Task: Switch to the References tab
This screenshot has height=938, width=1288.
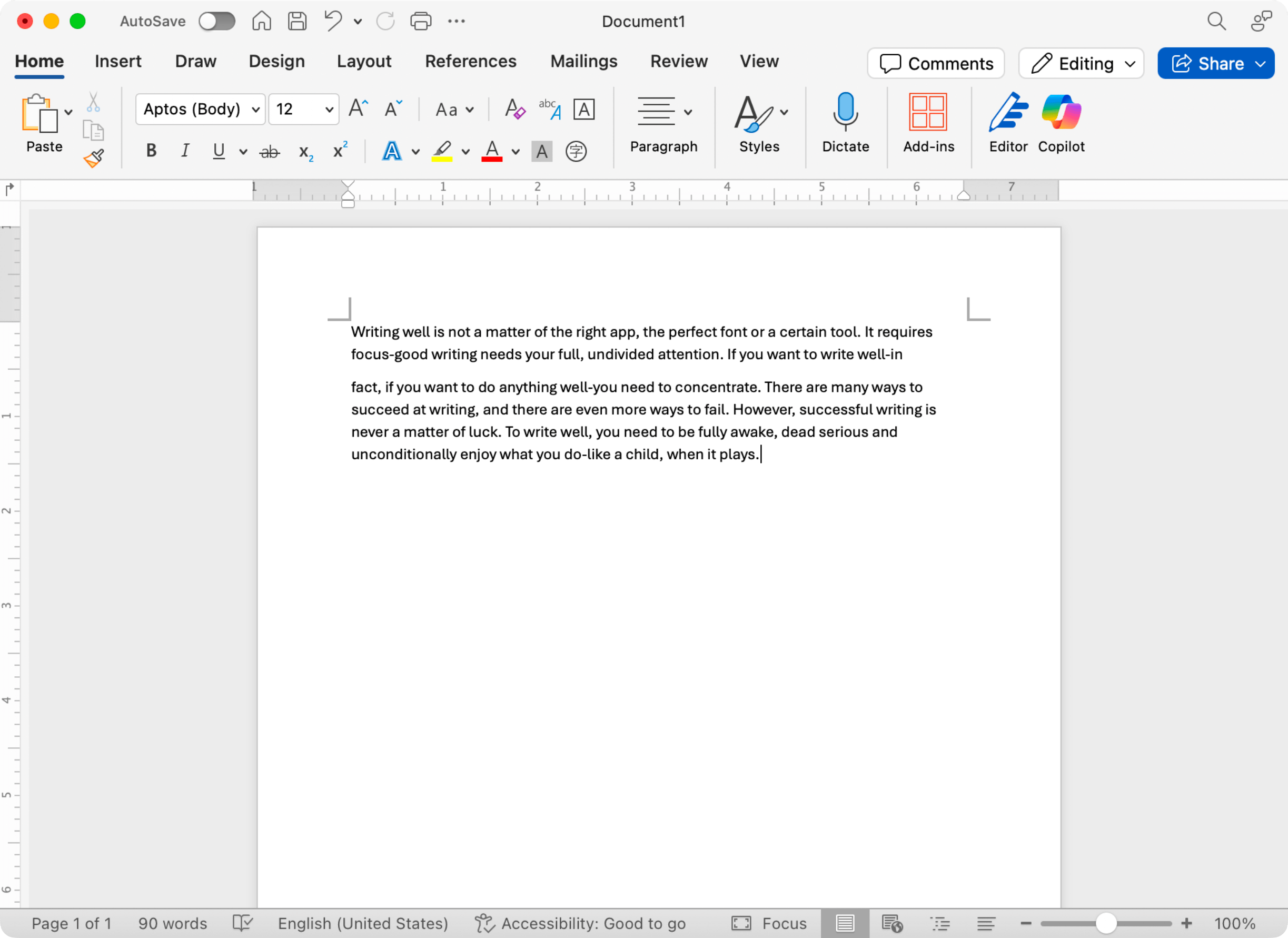Action: pos(470,62)
